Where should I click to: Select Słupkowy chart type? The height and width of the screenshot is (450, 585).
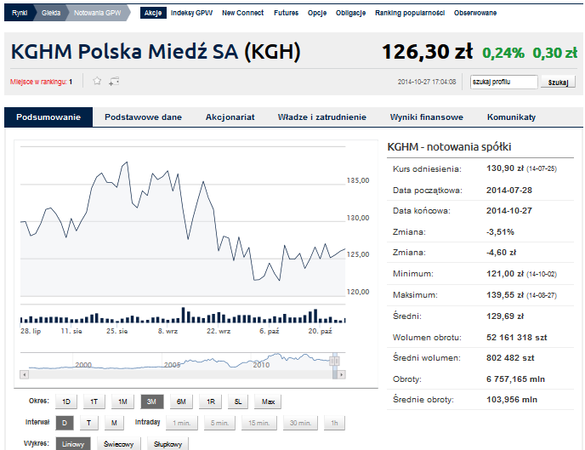168,444
